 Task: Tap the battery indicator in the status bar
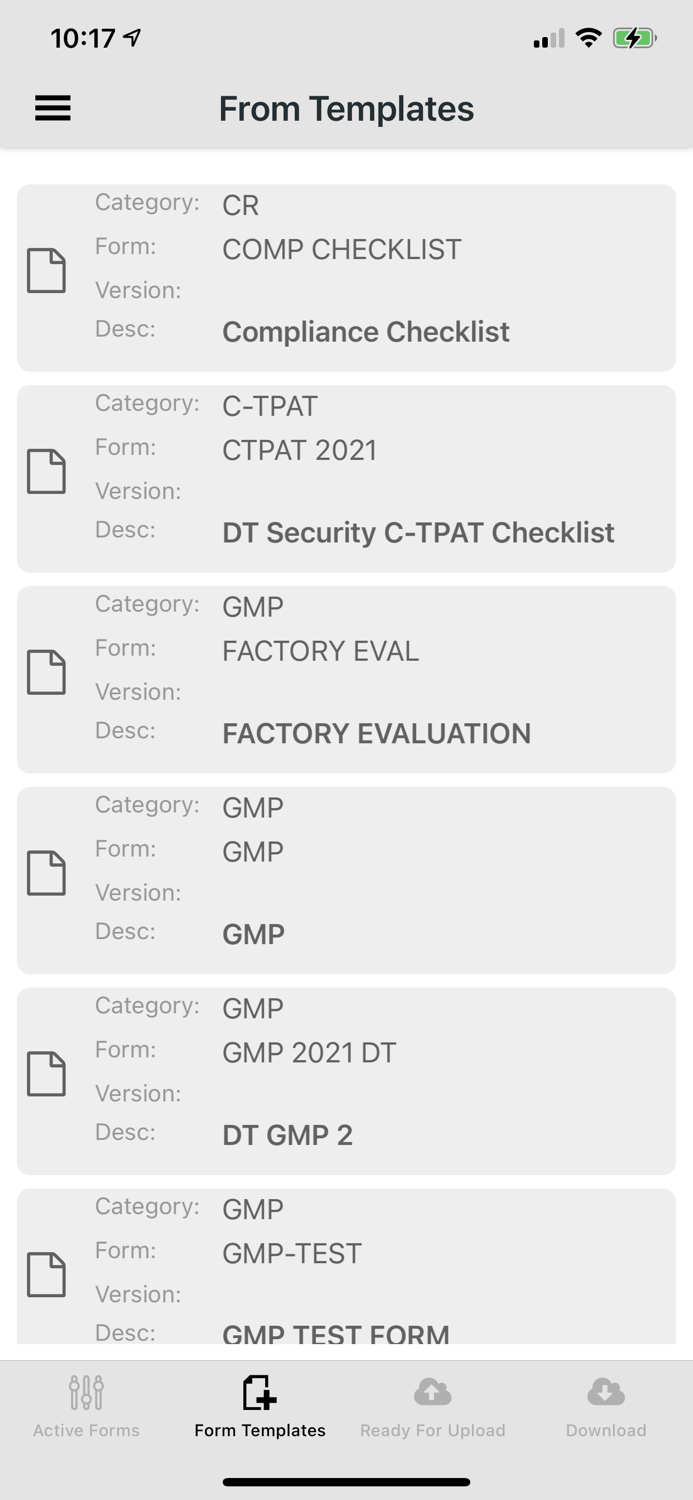[633, 38]
